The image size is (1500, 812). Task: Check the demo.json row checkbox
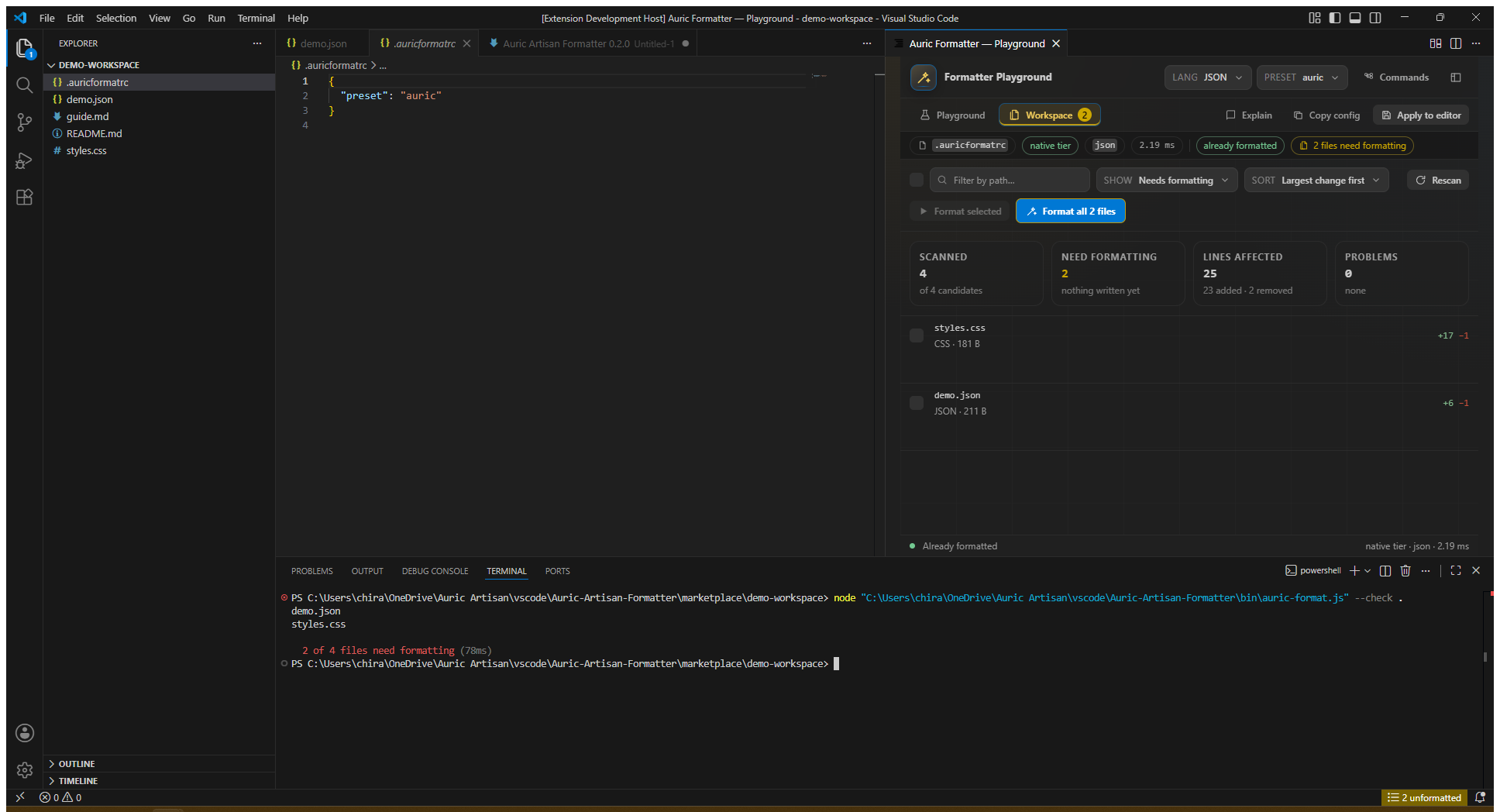pyautogui.click(x=917, y=403)
